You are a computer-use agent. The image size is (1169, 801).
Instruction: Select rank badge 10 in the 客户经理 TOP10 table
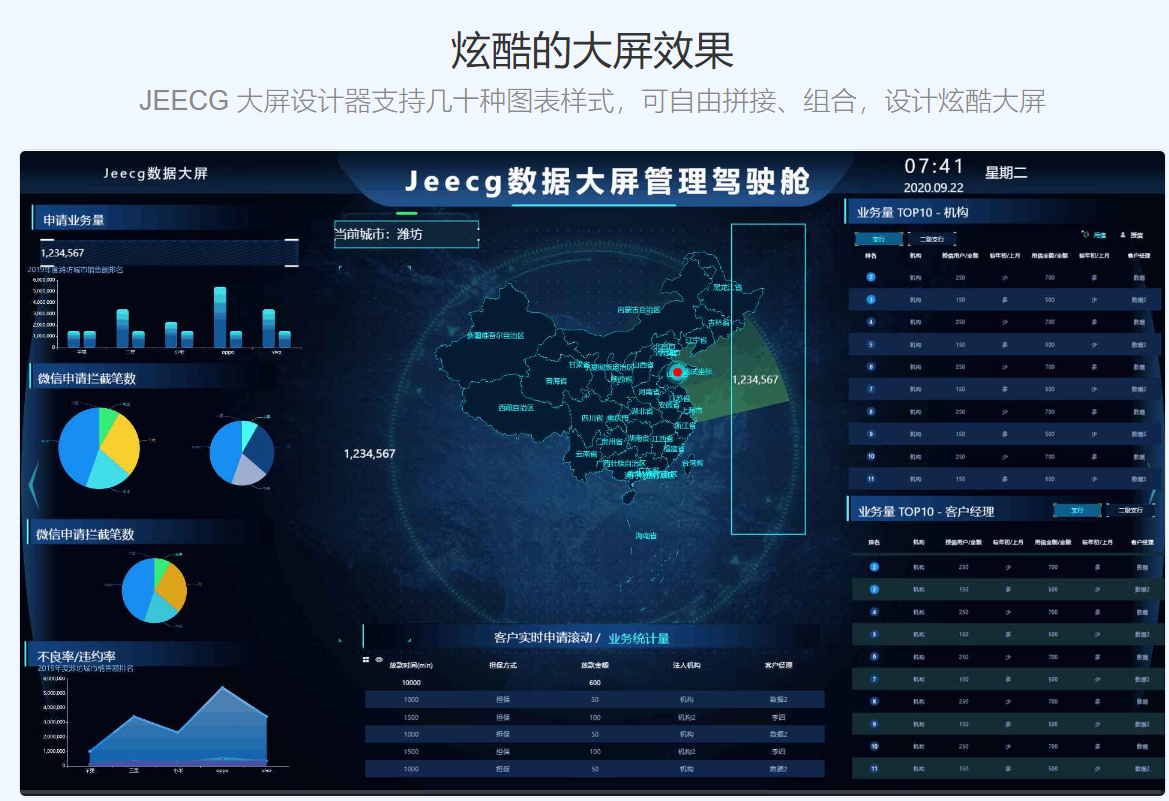pyautogui.click(x=875, y=746)
